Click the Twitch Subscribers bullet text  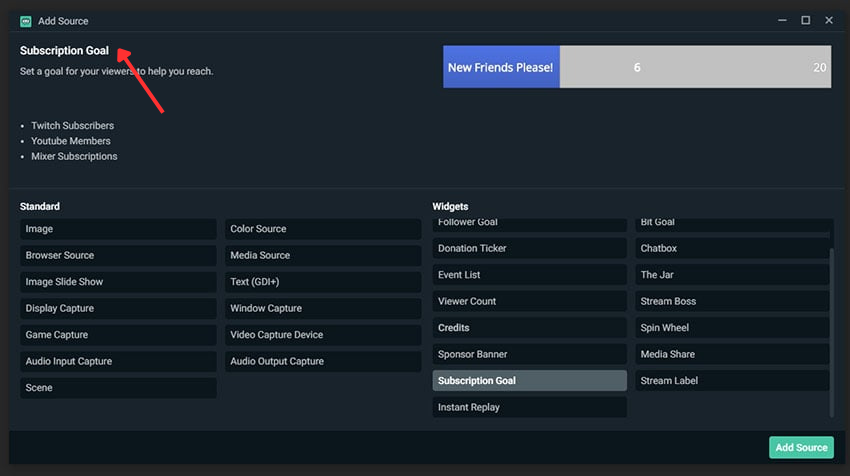pyautogui.click(x=73, y=126)
